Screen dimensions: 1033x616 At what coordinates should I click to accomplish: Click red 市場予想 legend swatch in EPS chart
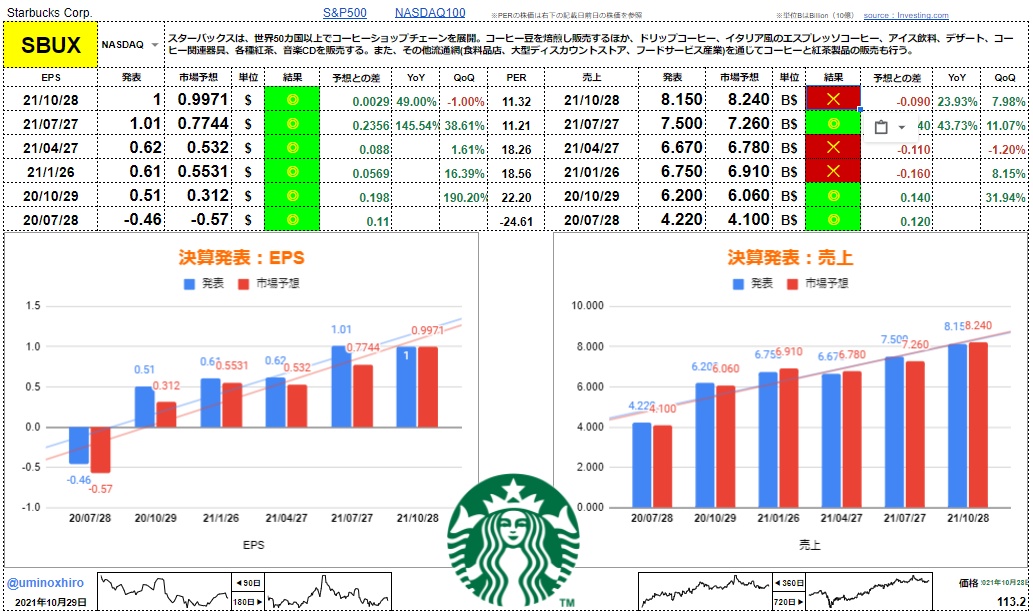pyautogui.click(x=244, y=284)
